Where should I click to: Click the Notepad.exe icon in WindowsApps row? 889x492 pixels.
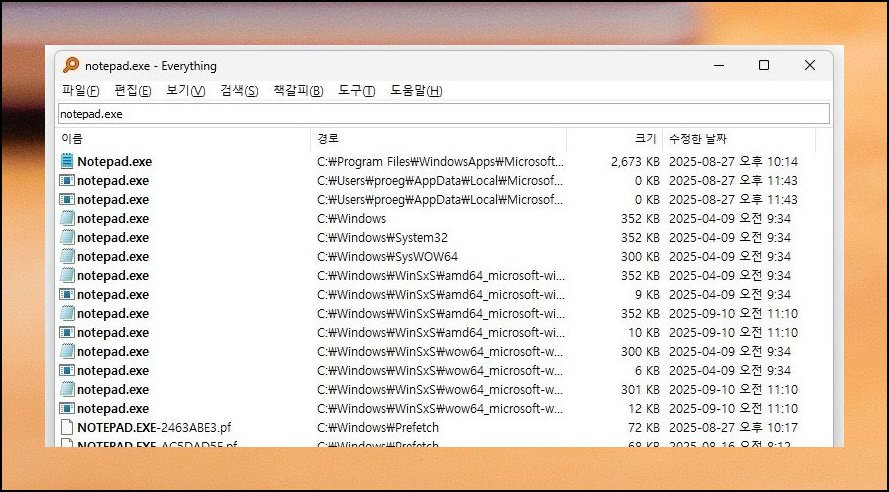pyautogui.click(x=67, y=162)
